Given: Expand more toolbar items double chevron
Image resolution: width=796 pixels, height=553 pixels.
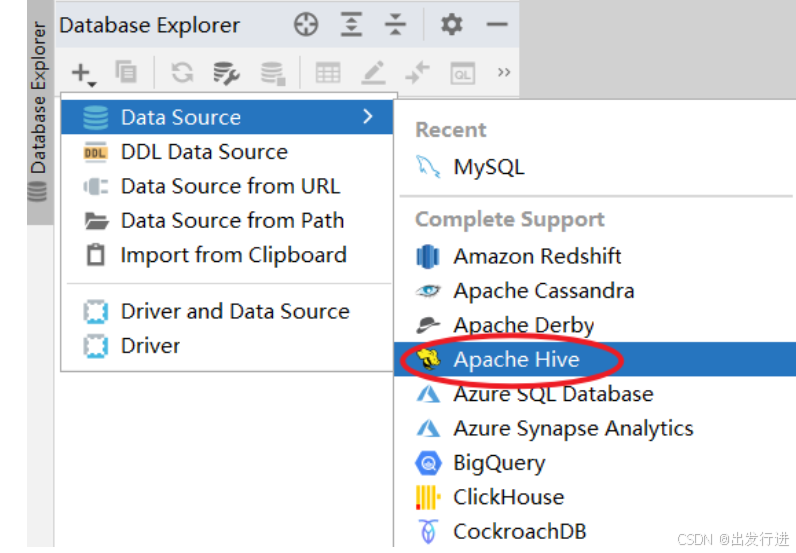Looking at the screenshot, I should point(504,73).
